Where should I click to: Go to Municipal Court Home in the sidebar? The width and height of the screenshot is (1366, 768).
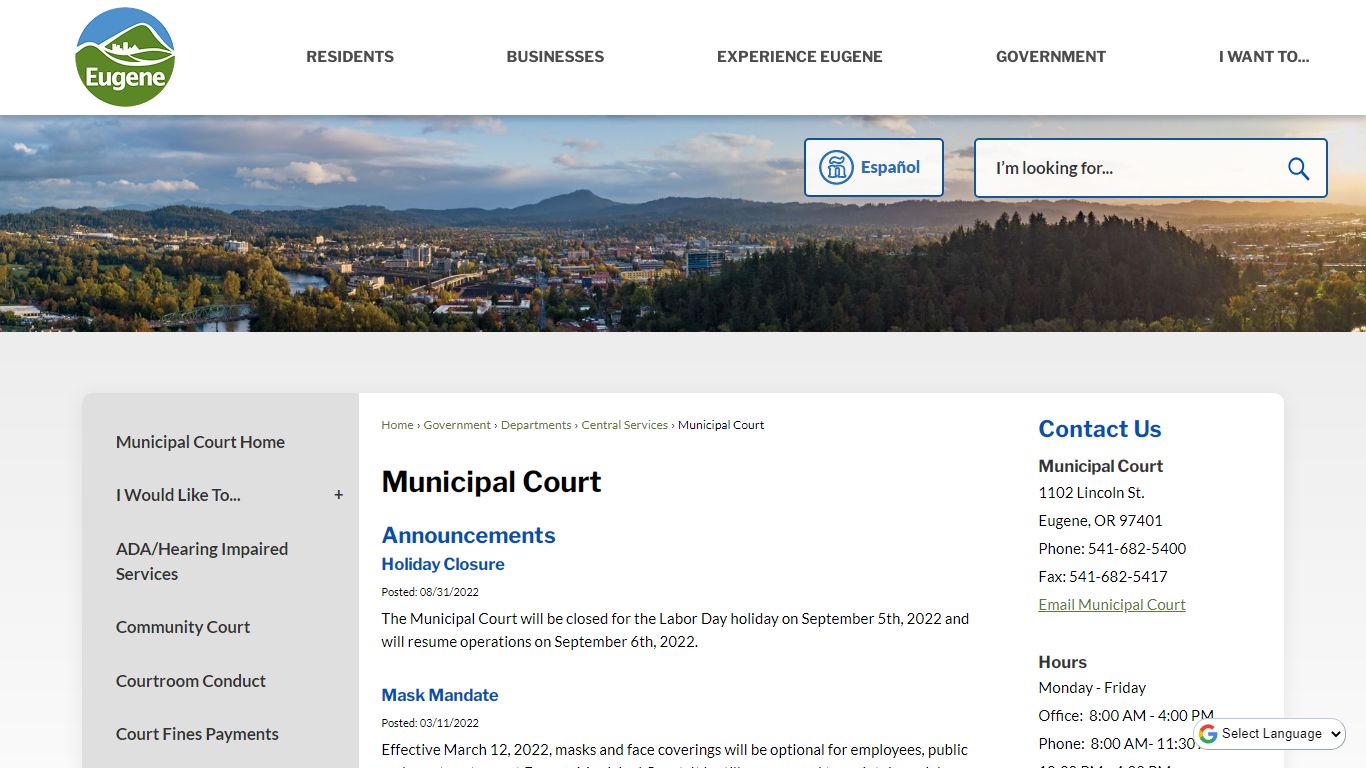[200, 442]
